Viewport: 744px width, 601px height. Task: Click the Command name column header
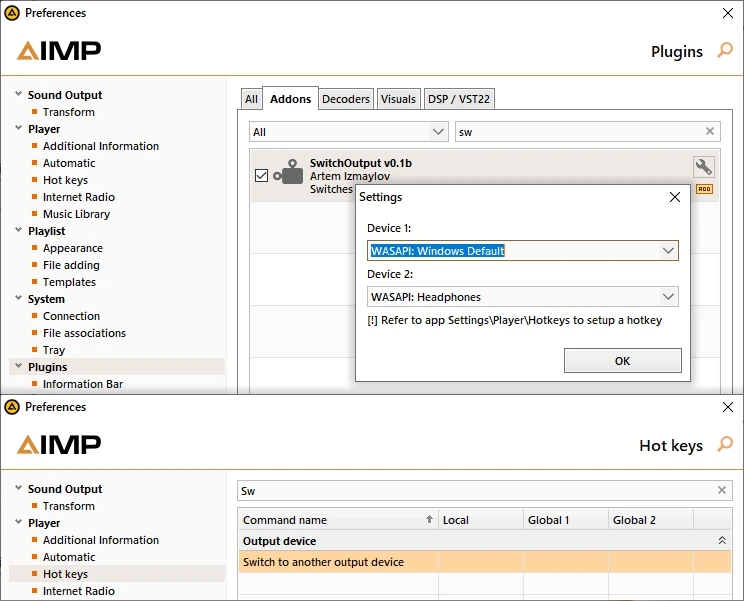tap(338, 520)
